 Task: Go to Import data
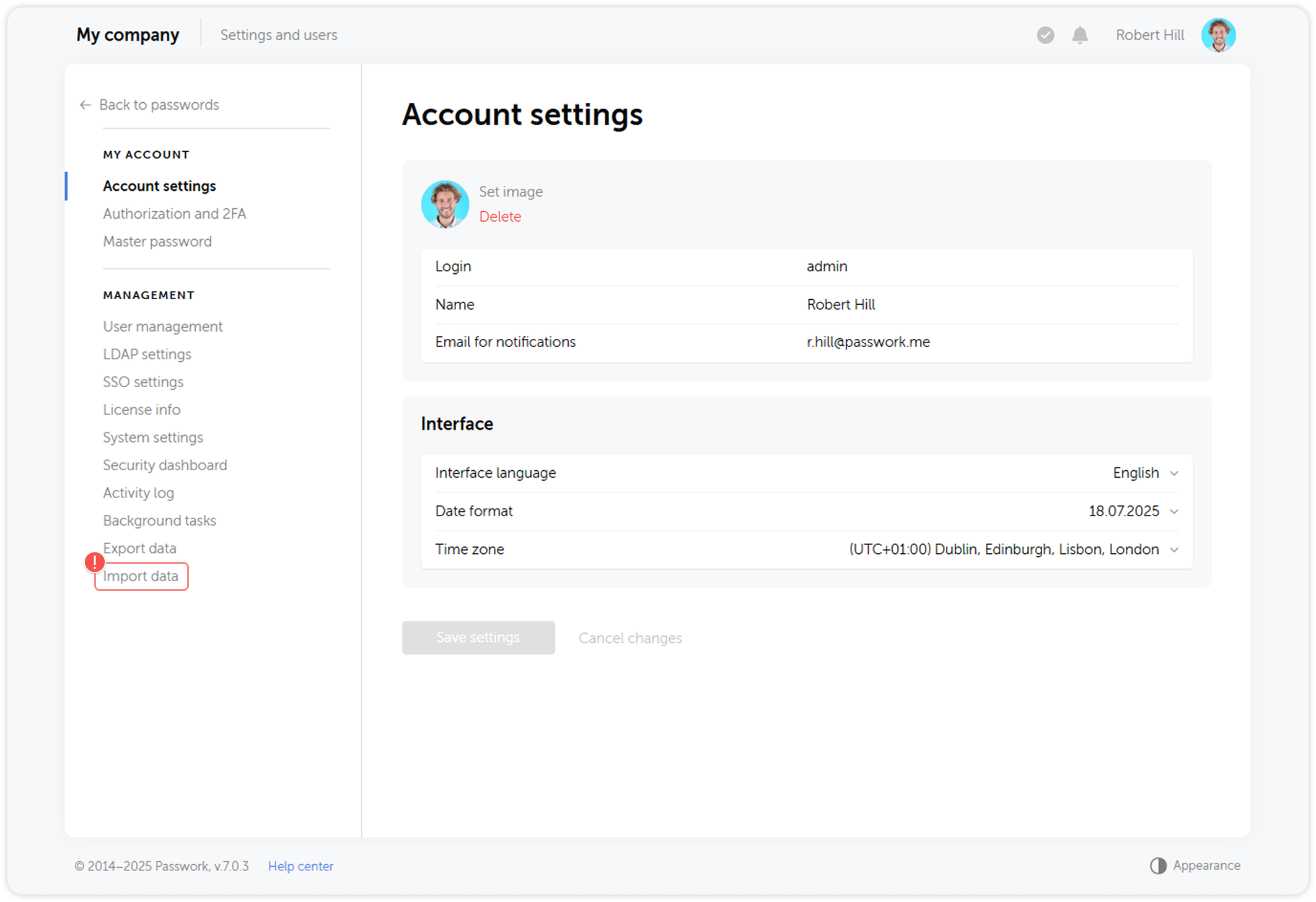[x=141, y=576]
